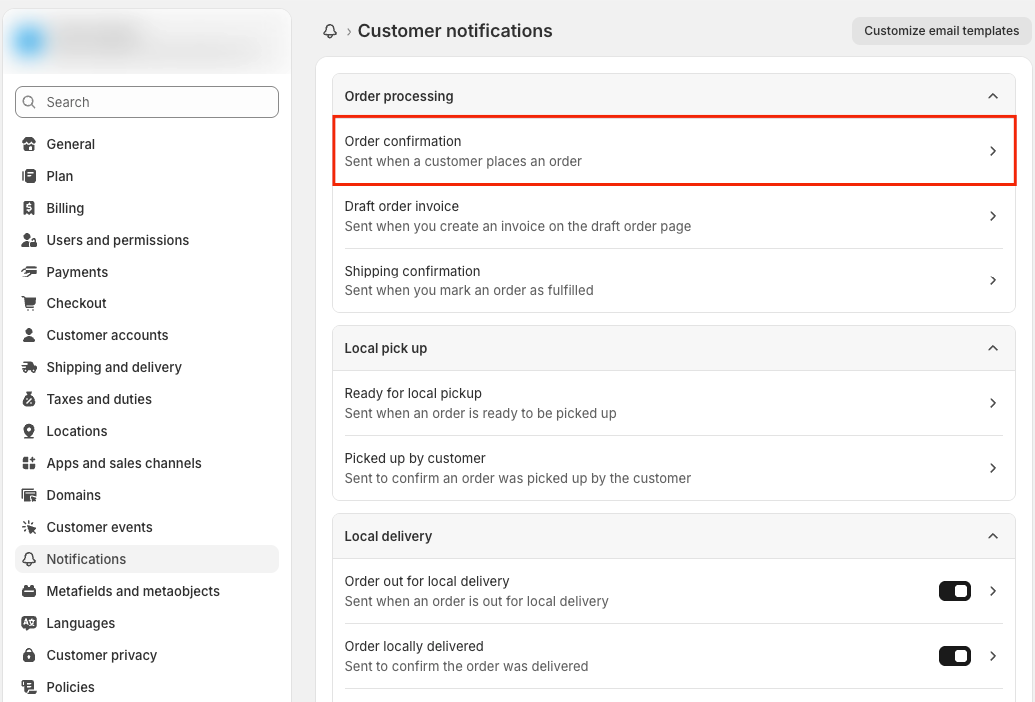Select Notifications label in settings sidebar
Image resolution: width=1035 pixels, height=702 pixels.
pyautogui.click(x=86, y=559)
